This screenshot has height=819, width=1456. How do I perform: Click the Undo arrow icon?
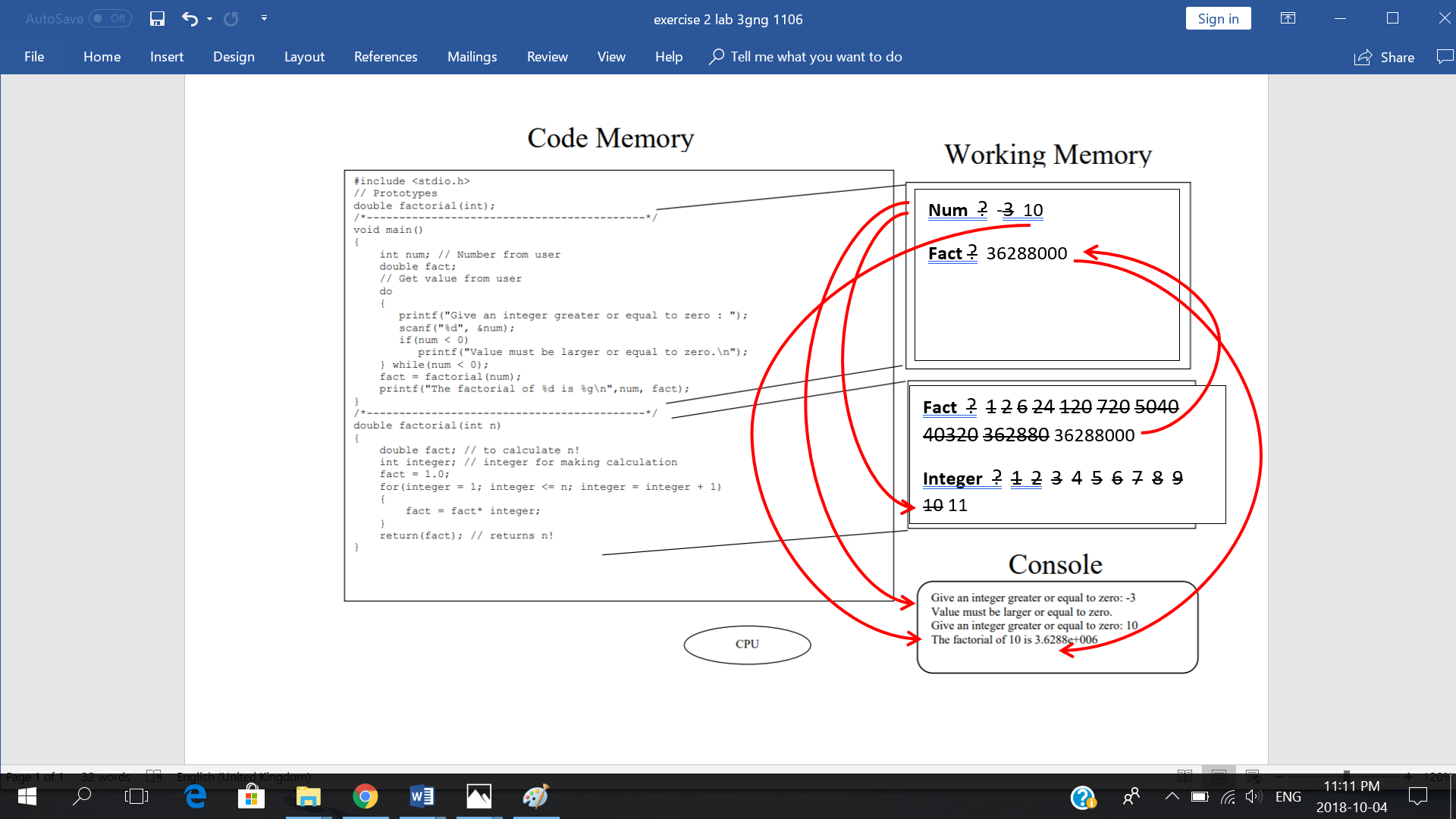tap(190, 19)
